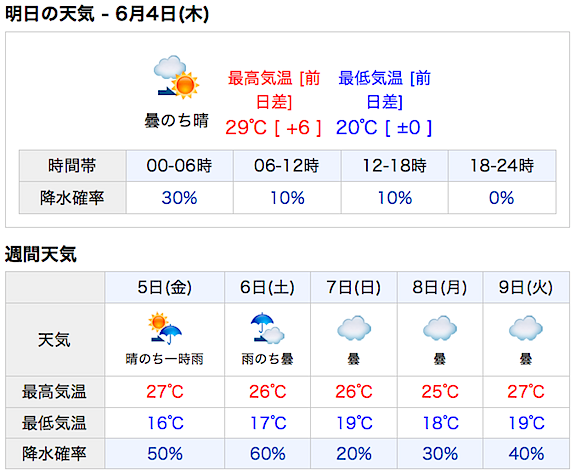The width and height of the screenshot is (576, 476).
Task: Click the 16℃ low temperature on 5日(金)
Action: [165, 423]
